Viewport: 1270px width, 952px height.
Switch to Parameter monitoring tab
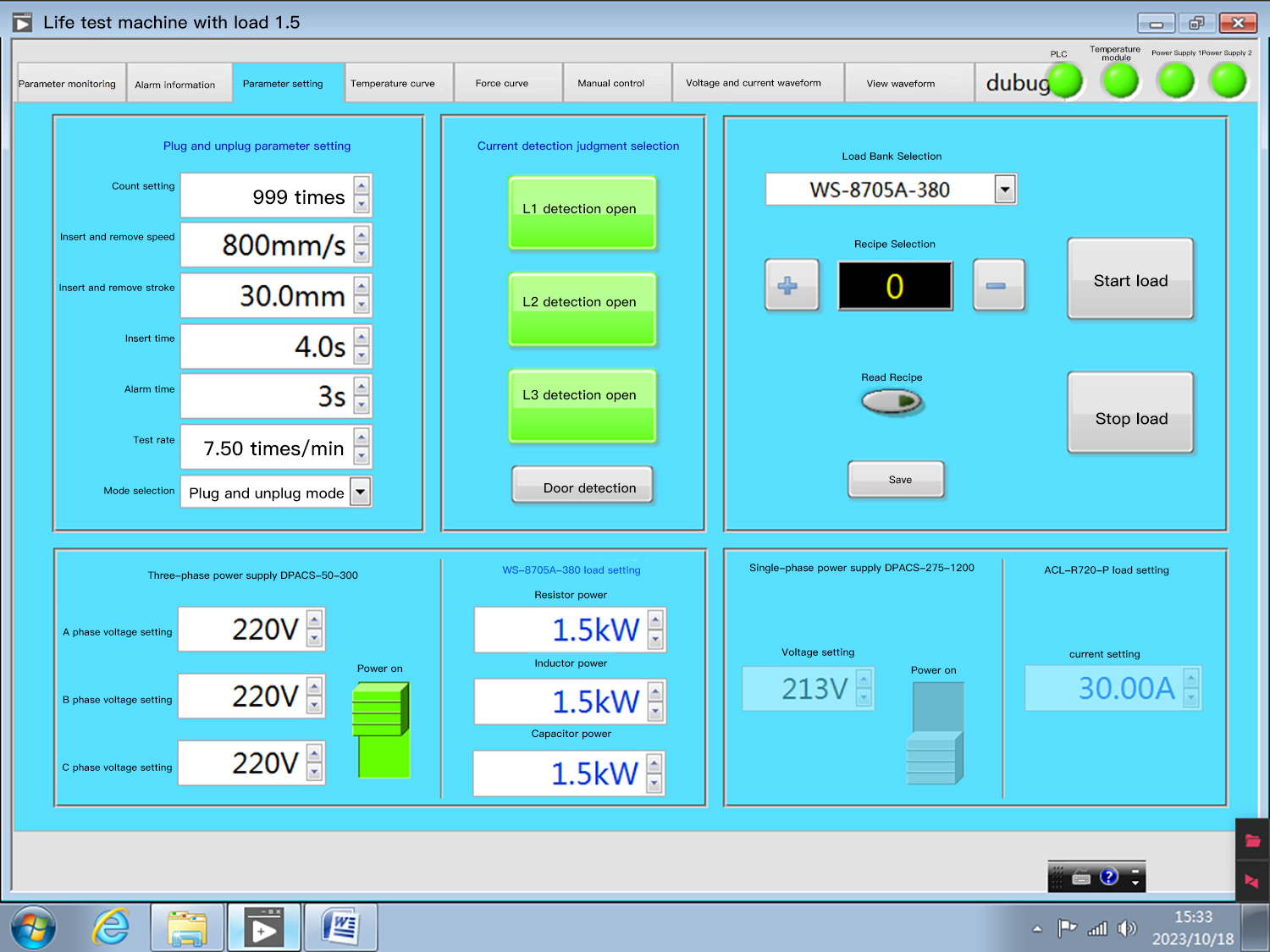click(71, 83)
